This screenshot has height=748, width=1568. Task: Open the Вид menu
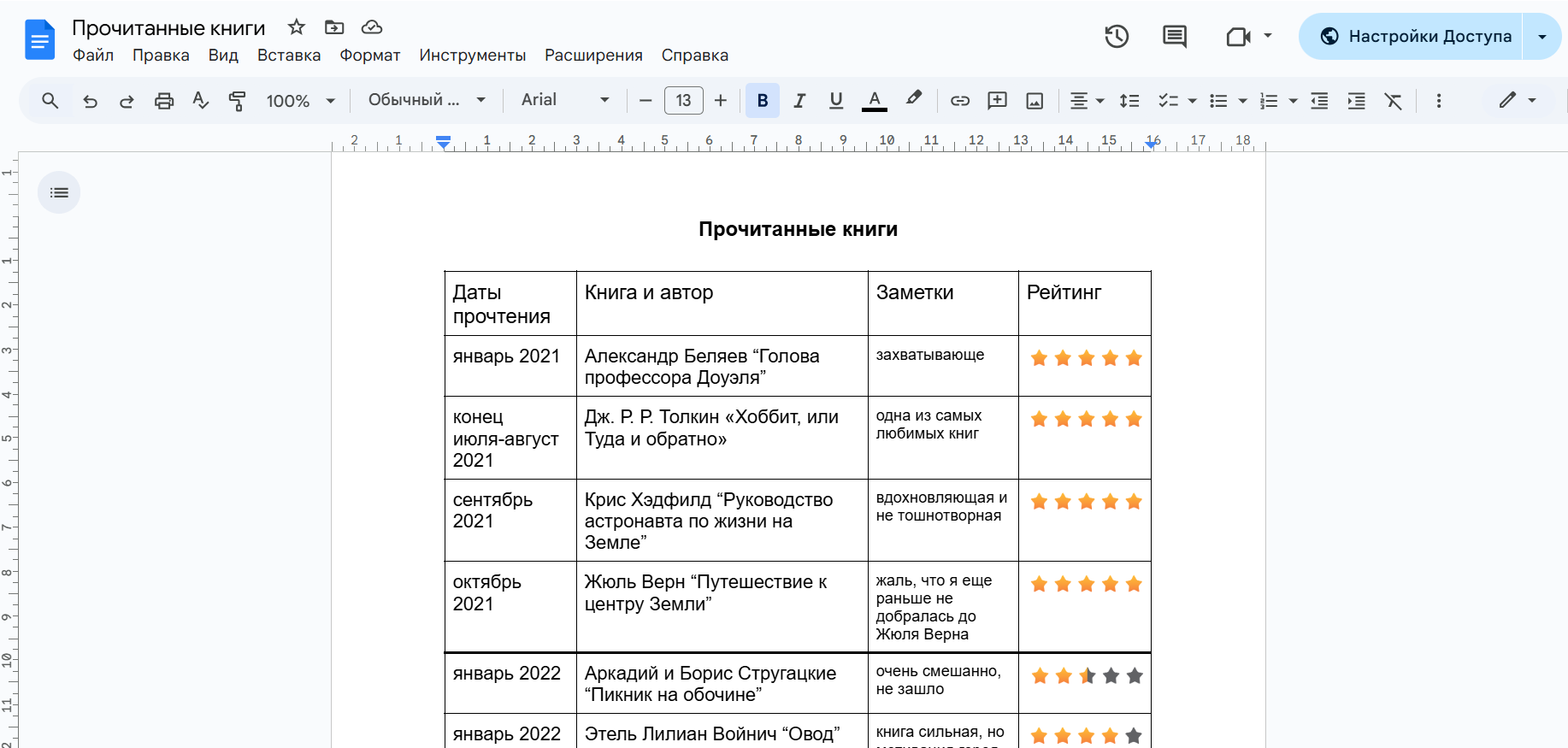point(223,56)
